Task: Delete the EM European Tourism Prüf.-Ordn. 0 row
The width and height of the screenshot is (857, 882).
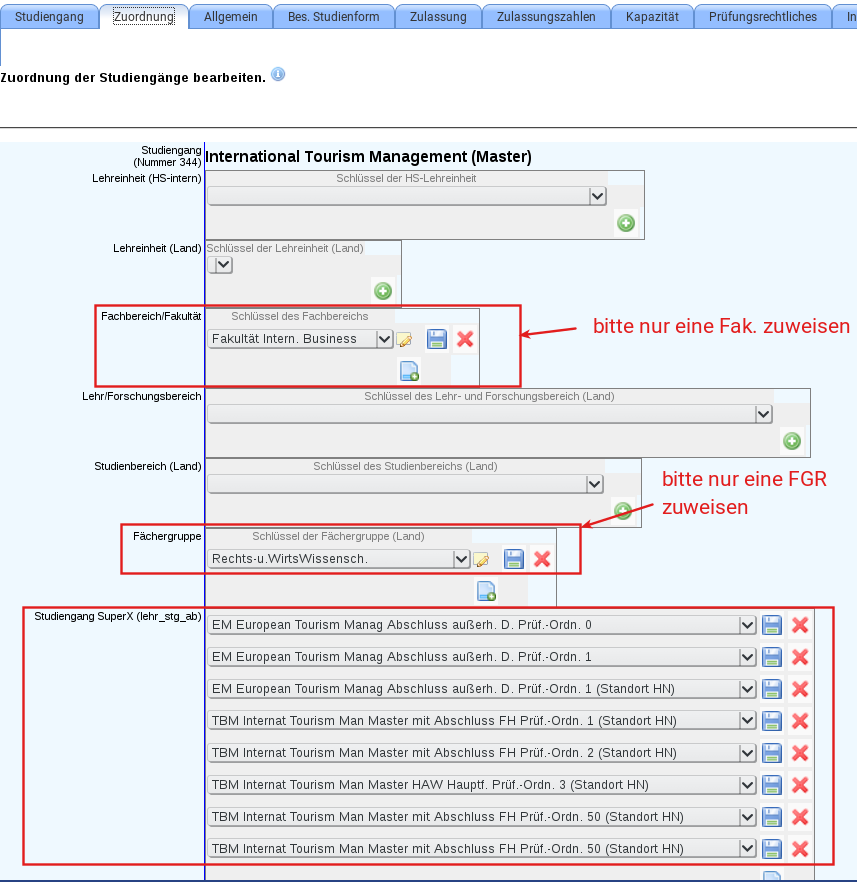Action: [x=800, y=625]
